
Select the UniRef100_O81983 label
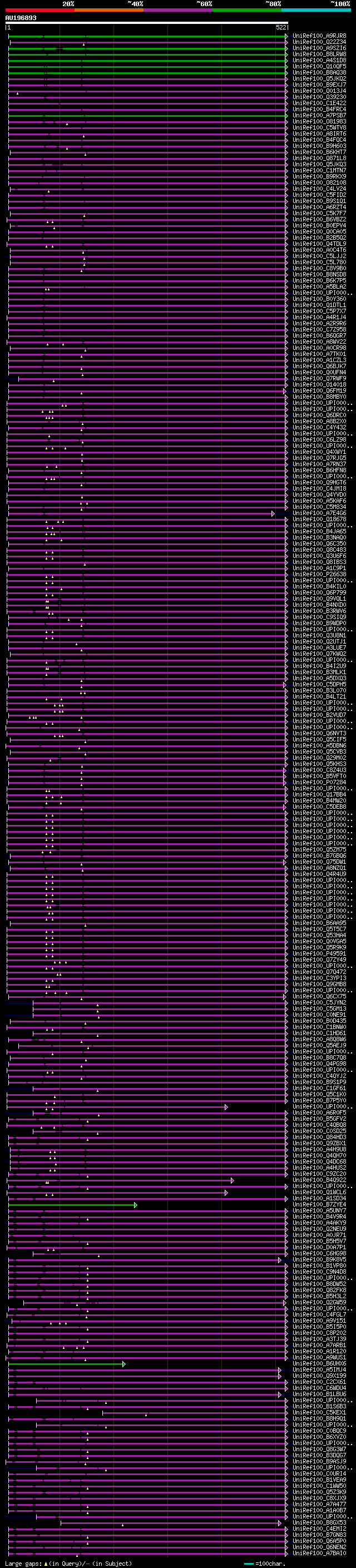coord(319,121)
